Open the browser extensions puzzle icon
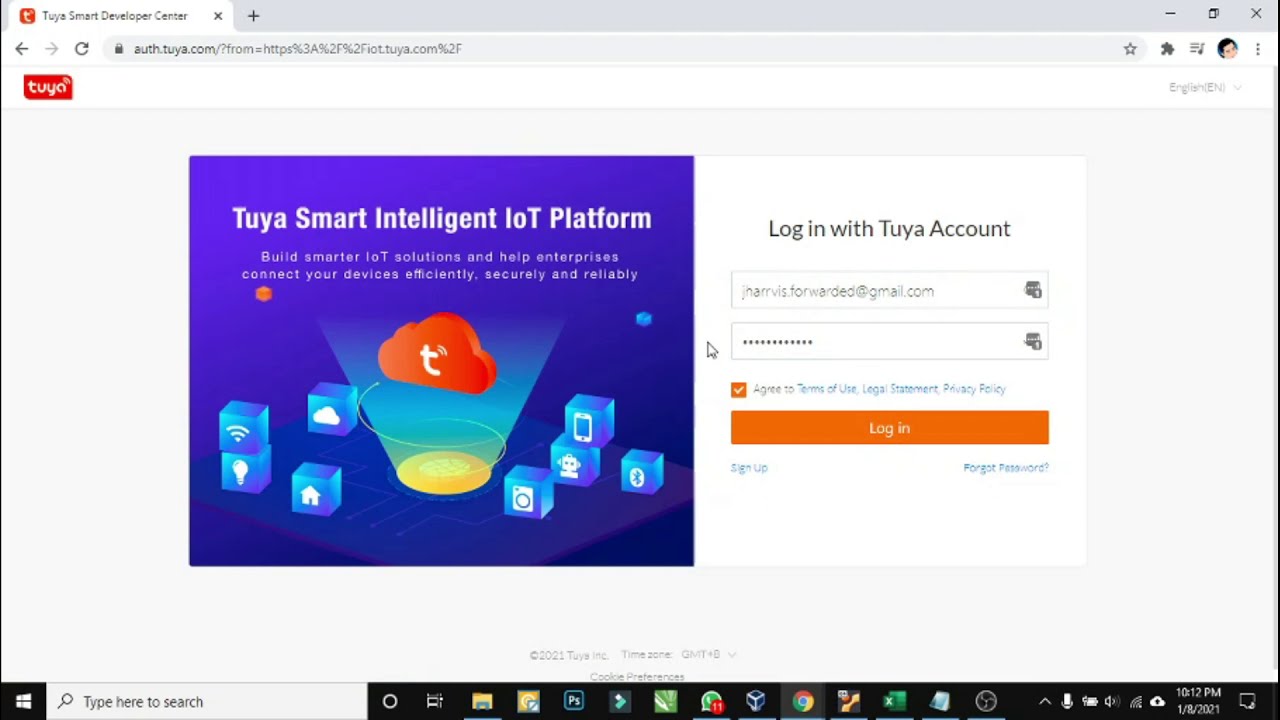This screenshot has height=720, width=1280. pyautogui.click(x=1167, y=48)
